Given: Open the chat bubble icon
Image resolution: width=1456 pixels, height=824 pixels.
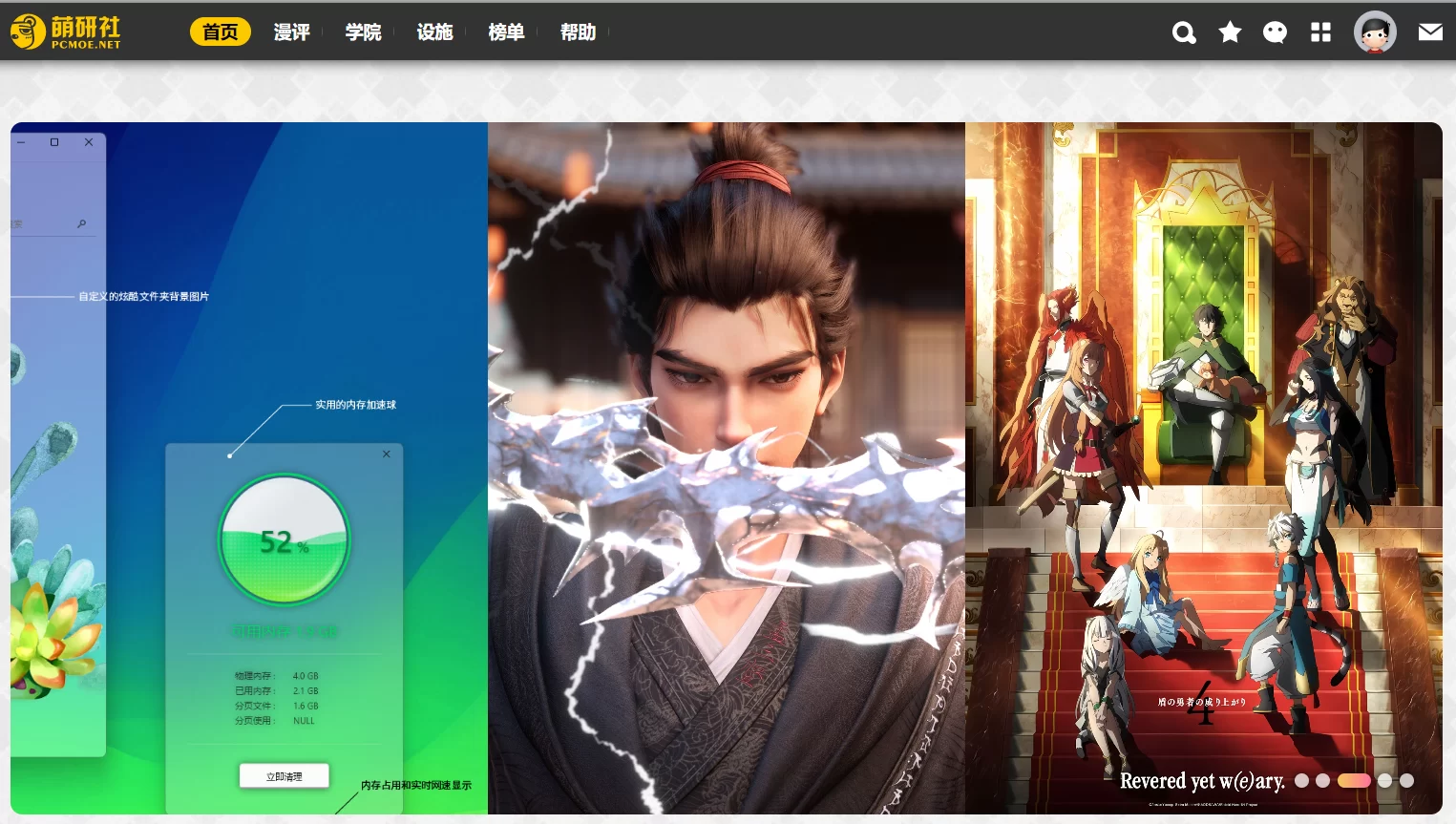Looking at the screenshot, I should point(1275,32).
